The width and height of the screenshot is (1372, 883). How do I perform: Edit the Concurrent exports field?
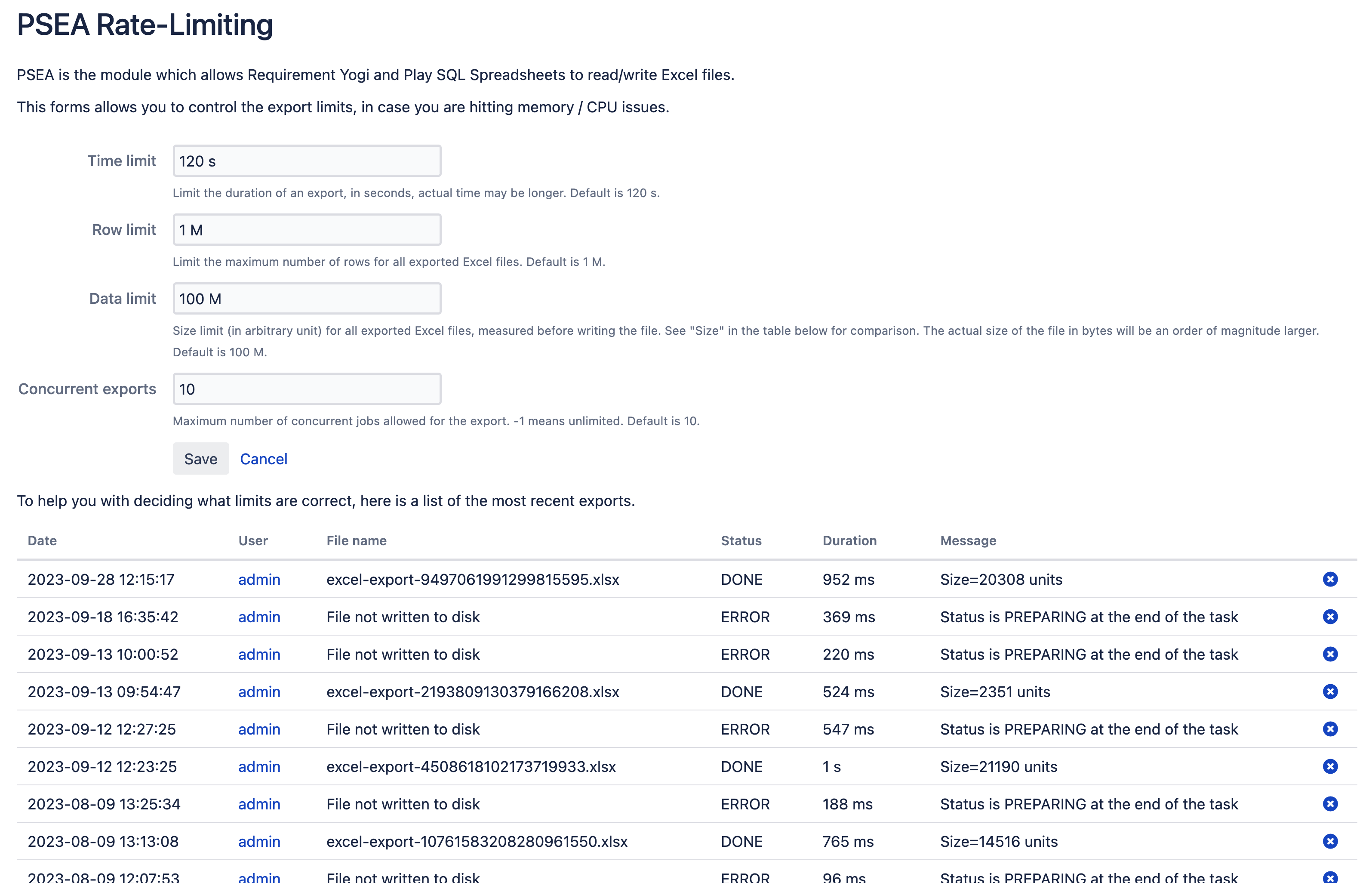(307, 389)
